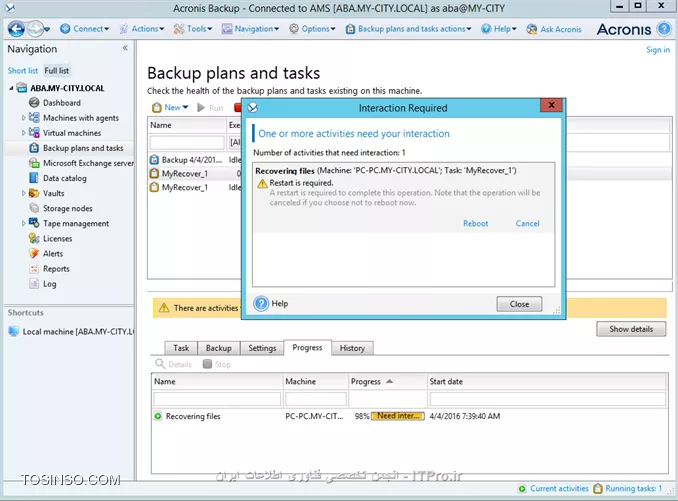Click the Microsoft Exchange servers icon

pos(34,163)
